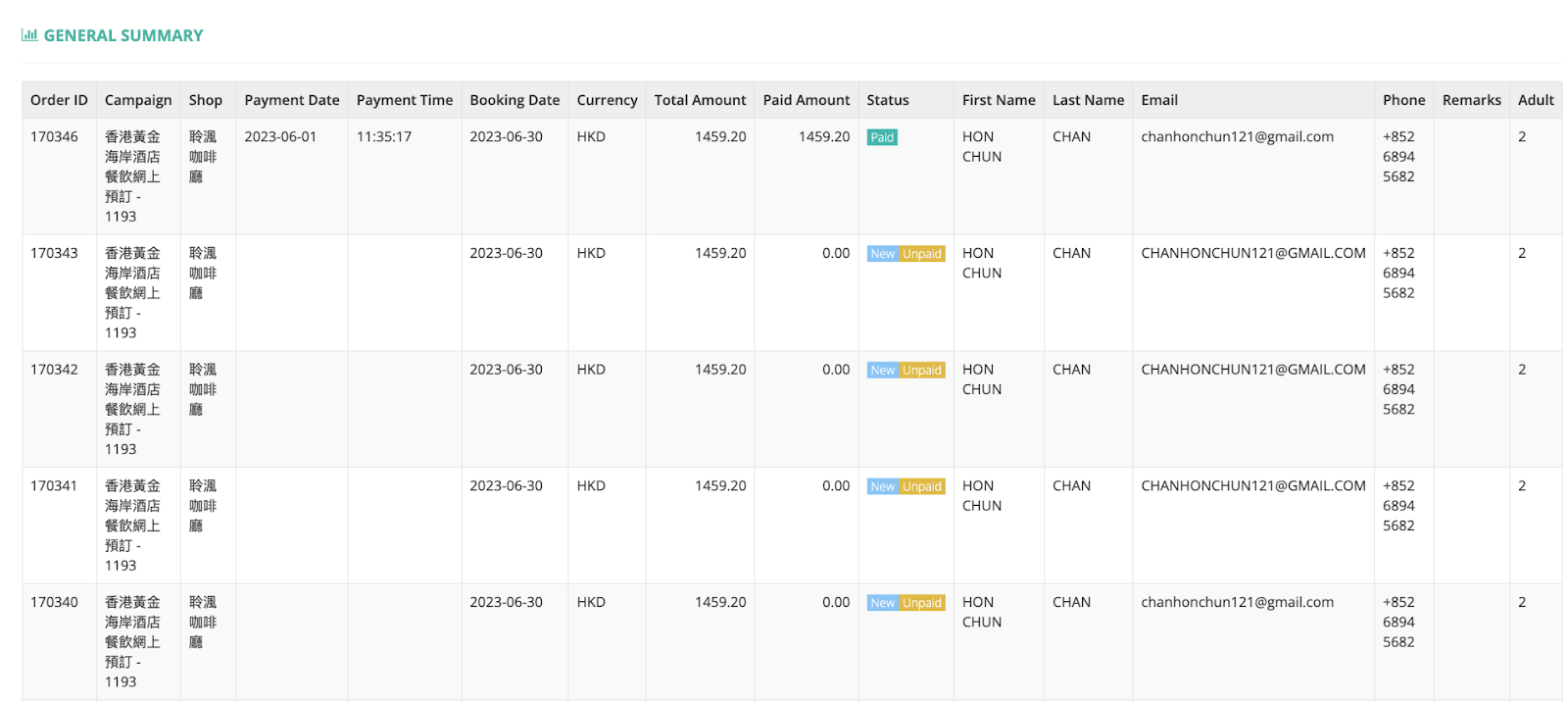Click the New badge of order 170341
The height and width of the screenshot is (702, 1568).
pyautogui.click(x=883, y=486)
